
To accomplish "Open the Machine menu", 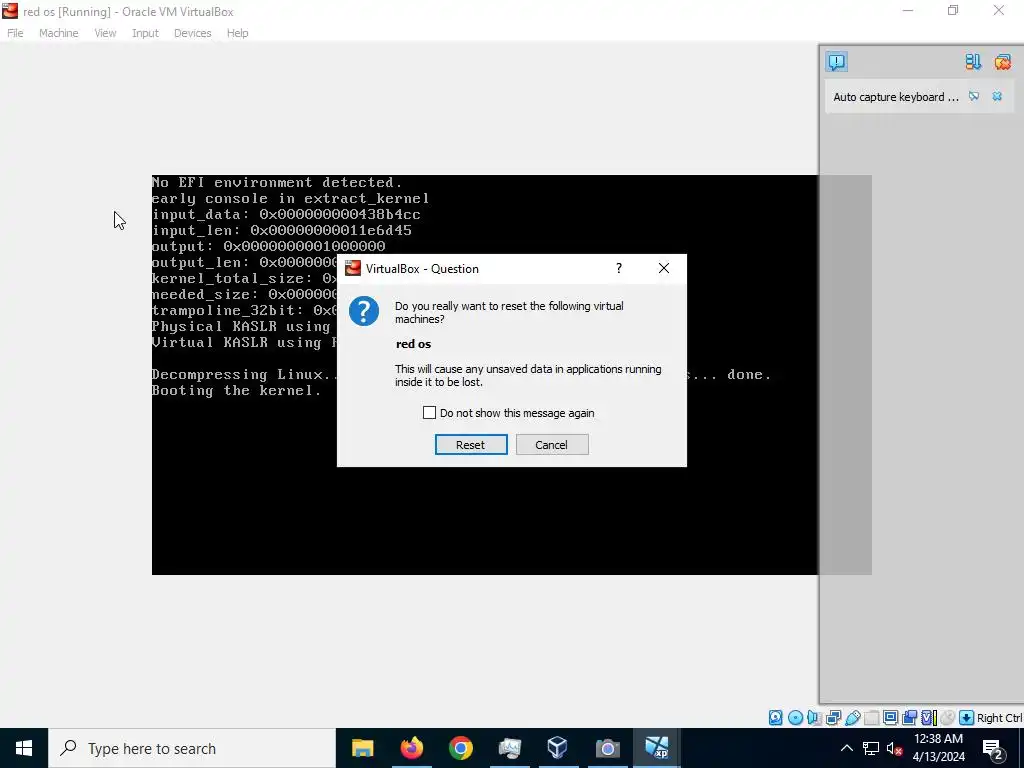I will click(59, 33).
